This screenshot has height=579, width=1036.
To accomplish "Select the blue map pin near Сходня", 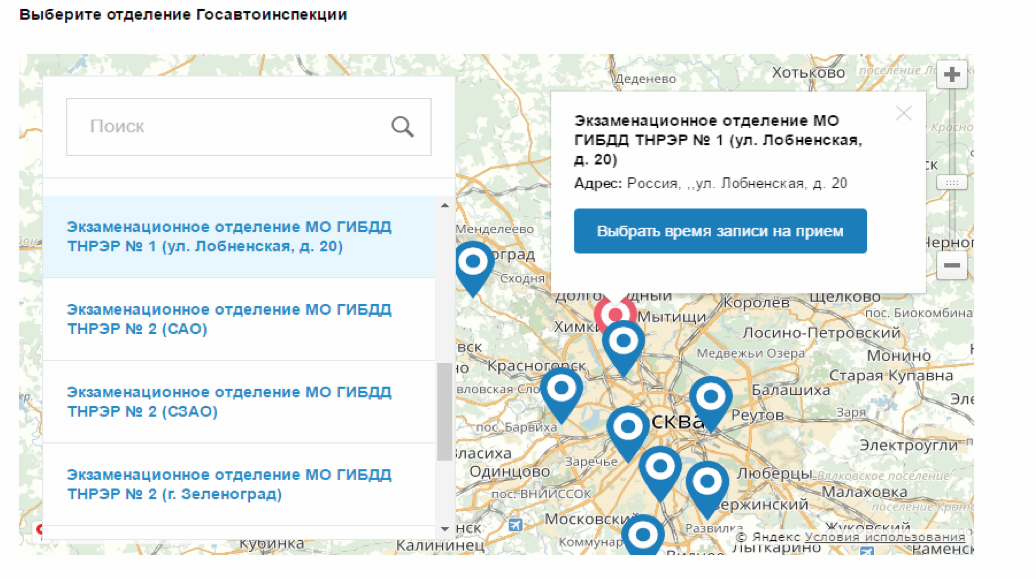I will [474, 263].
